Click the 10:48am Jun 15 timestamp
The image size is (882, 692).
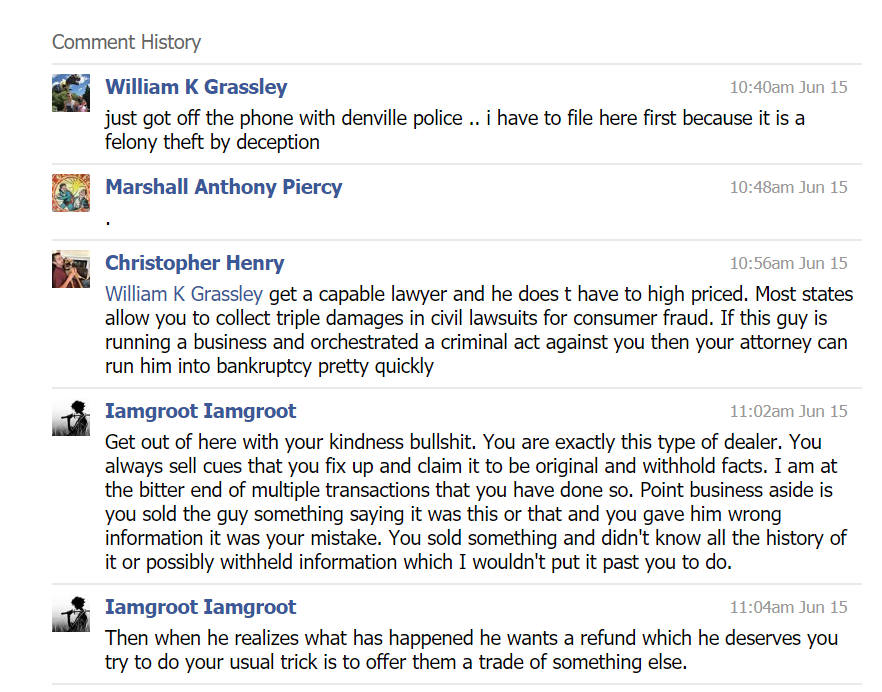[788, 188]
